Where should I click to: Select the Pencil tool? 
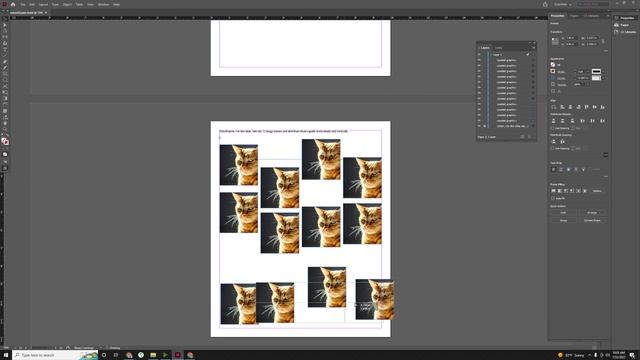[5, 68]
